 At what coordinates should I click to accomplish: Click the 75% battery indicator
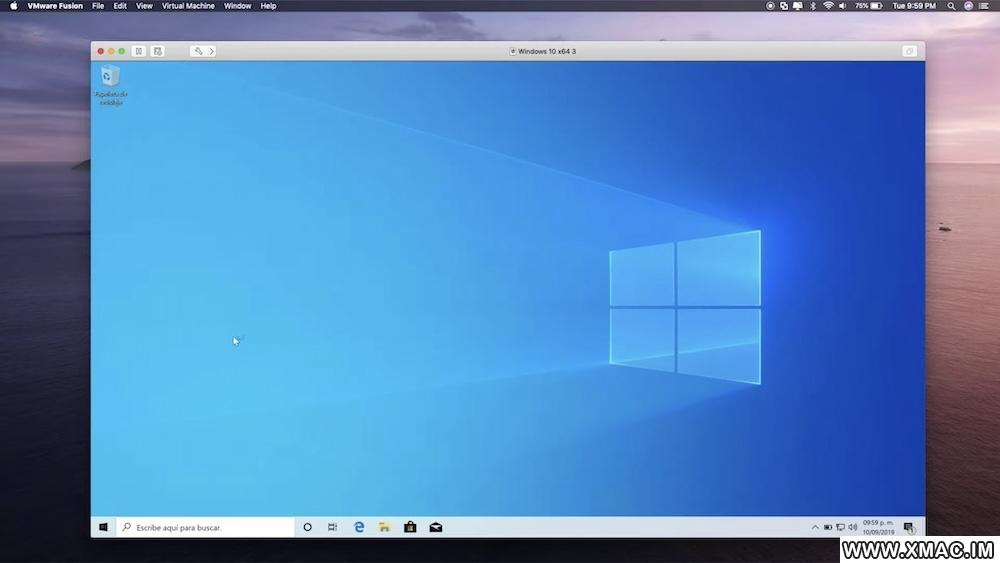(869, 6)
